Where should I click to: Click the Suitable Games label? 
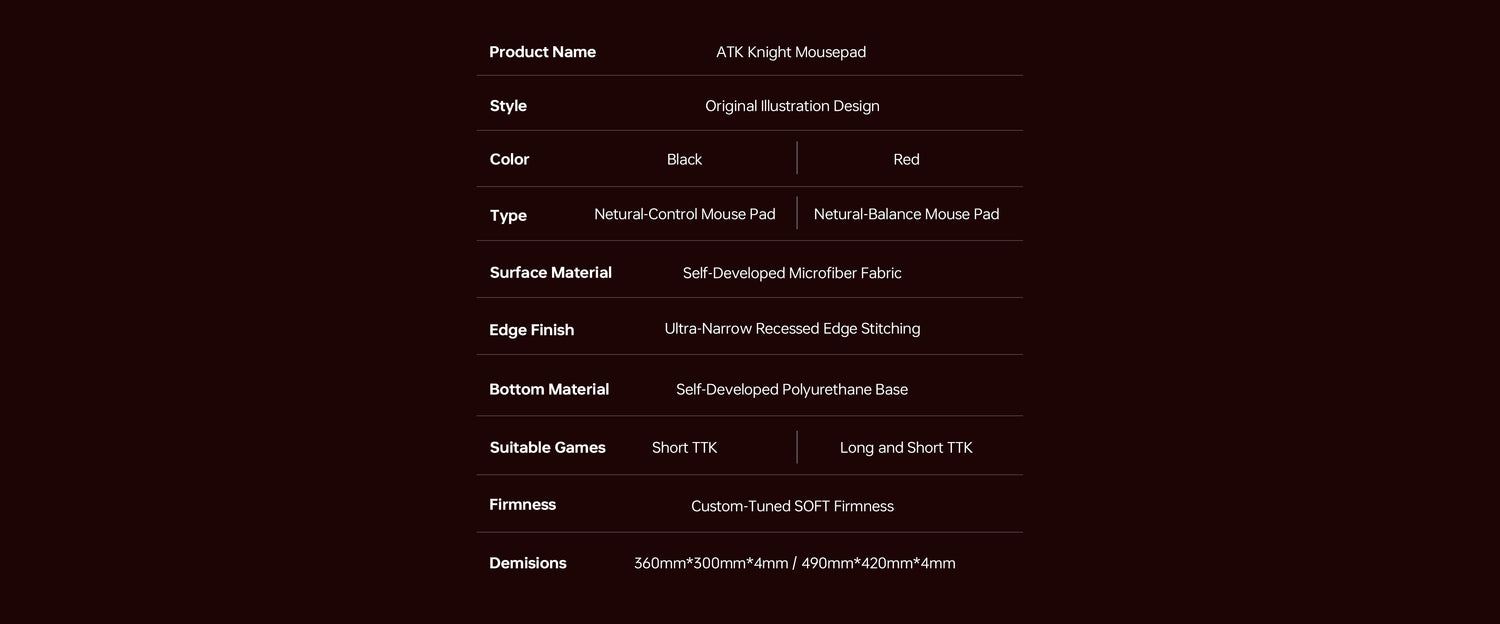tap(547, 447)
